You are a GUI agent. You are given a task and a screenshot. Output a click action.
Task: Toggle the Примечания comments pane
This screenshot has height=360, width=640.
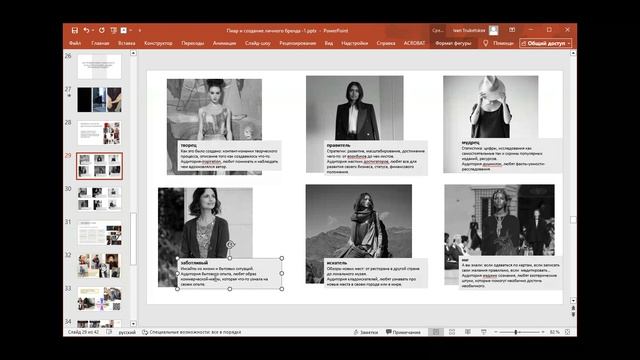pyautogui.click(x=403, y=332)
